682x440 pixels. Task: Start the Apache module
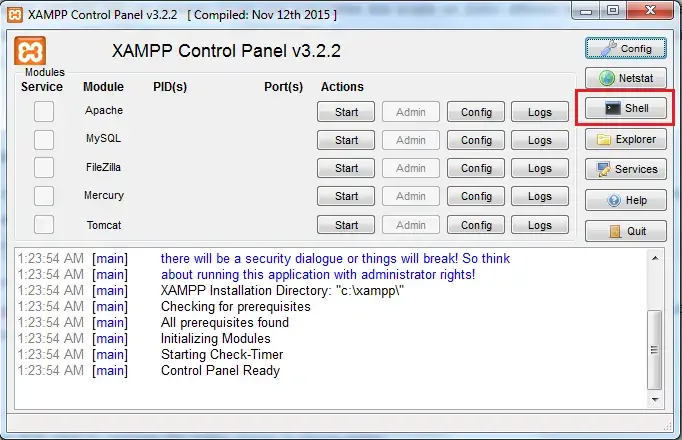346,112
